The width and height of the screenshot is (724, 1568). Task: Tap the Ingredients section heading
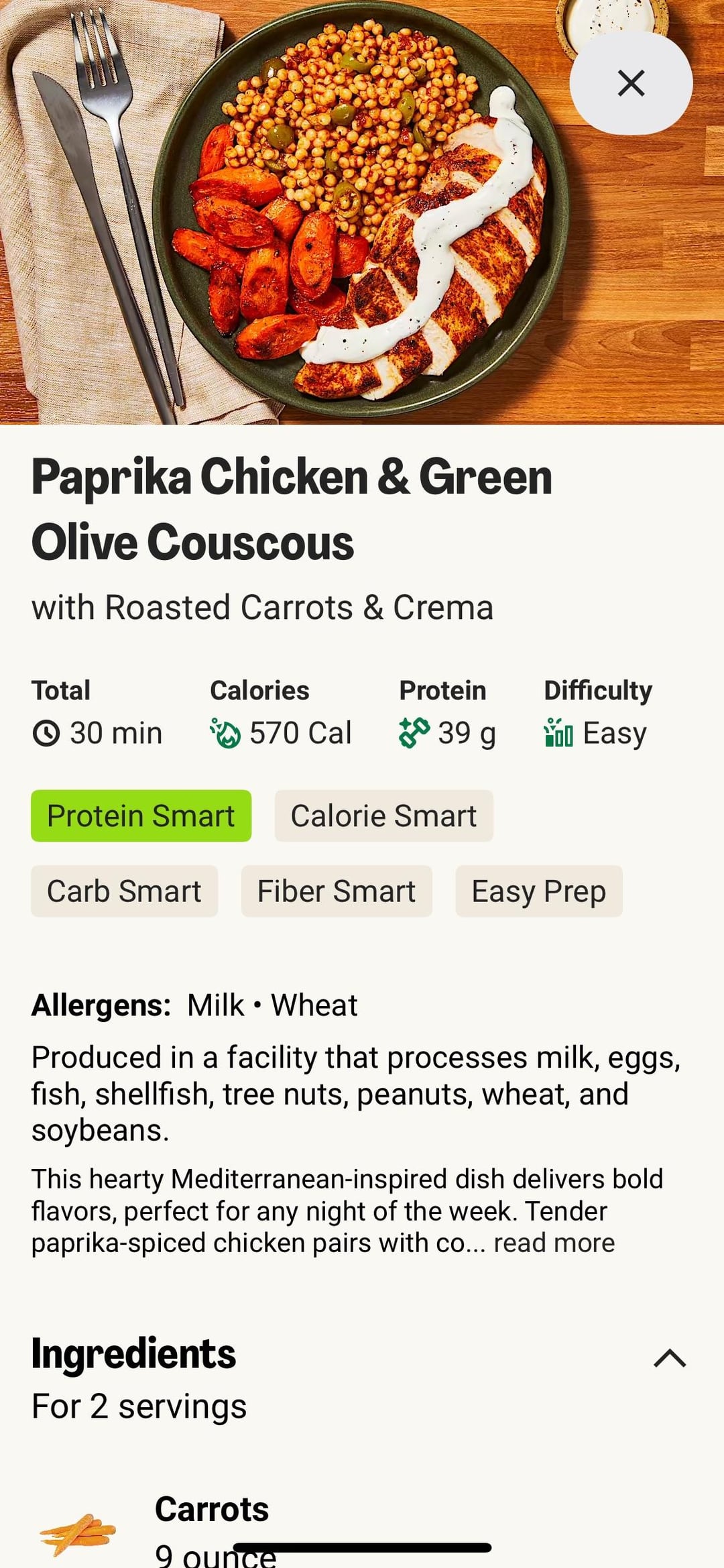click(134, 1353)
